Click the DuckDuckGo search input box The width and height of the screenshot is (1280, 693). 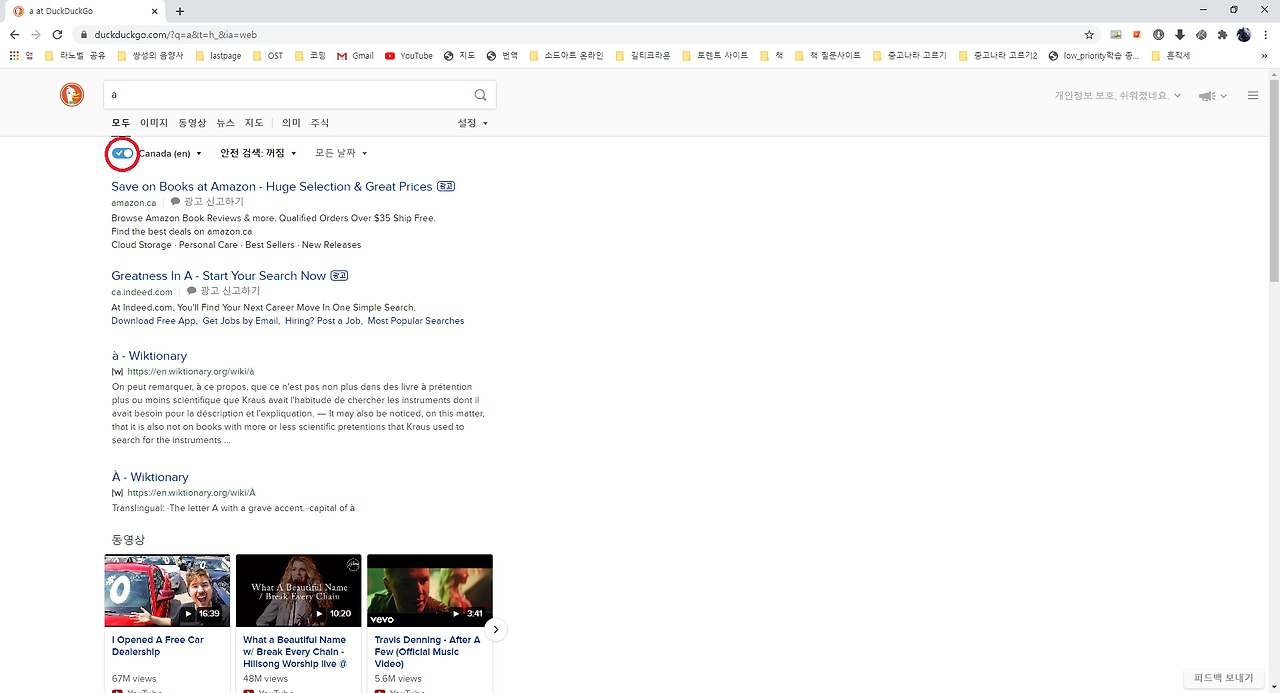tap(290, 95)
